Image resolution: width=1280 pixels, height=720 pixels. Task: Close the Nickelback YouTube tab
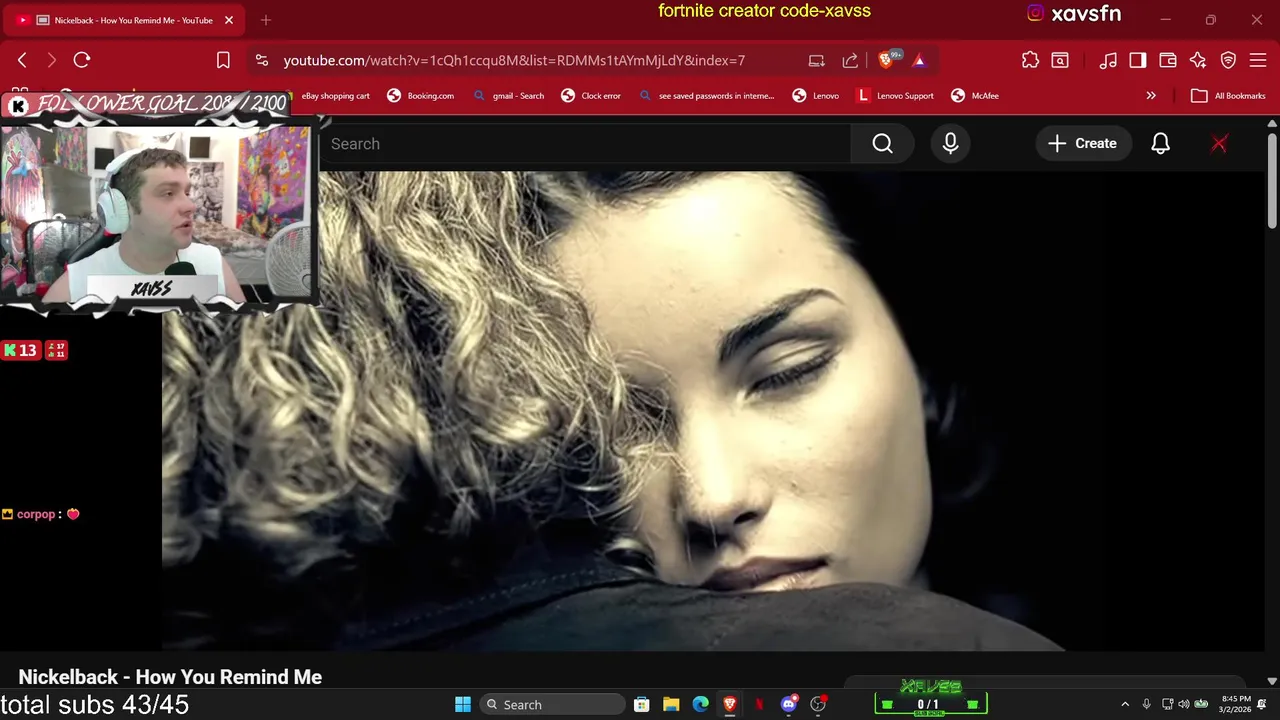(x=228, y=20)
